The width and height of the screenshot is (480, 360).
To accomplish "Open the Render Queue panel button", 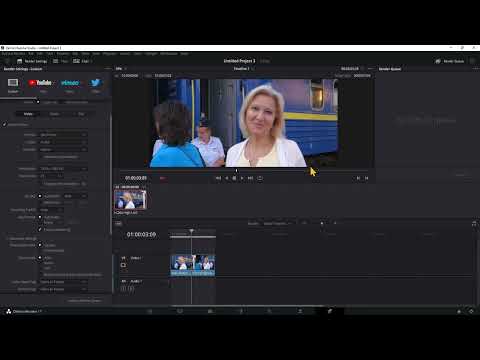I will click(x=450, y=61).
